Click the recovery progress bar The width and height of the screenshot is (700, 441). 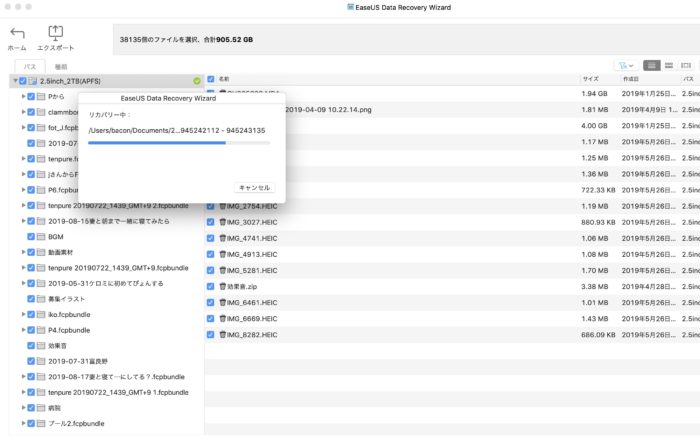179,143
